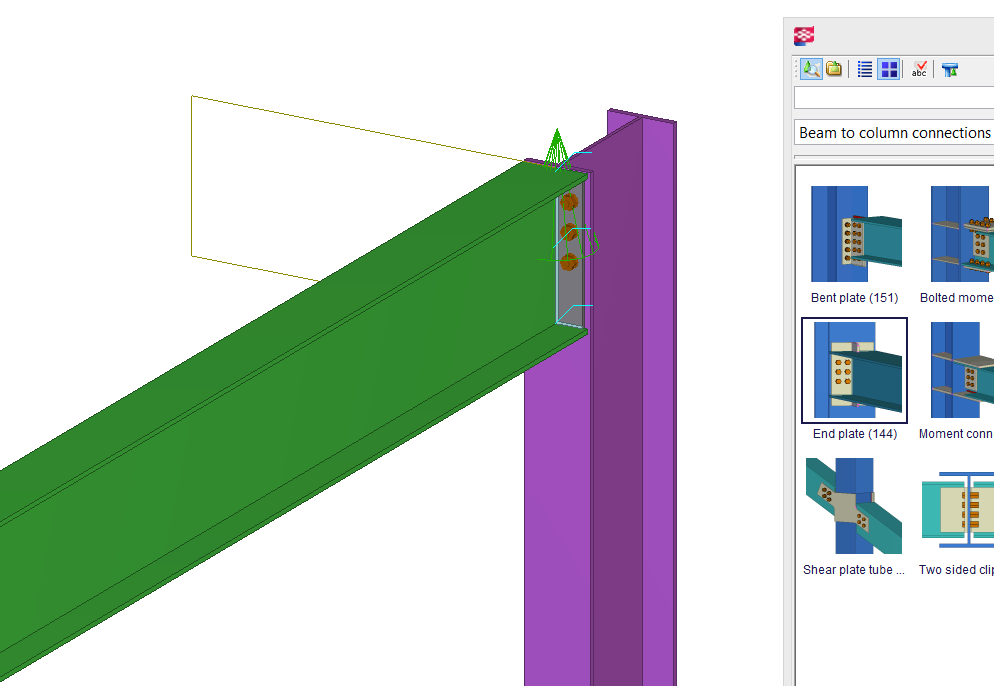The height and width of the screenshot is (686, 994).
Task: Click the Applications and Components panel icon
Action: [806, 35]
